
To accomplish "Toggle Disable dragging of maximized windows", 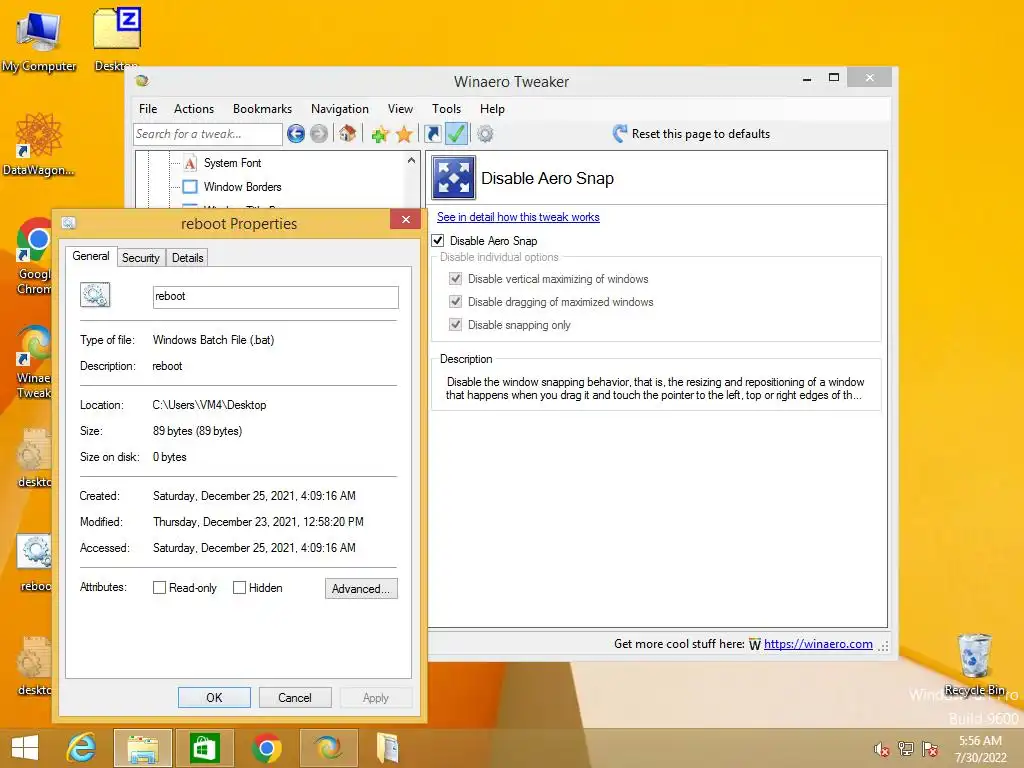I will point(456,302).
